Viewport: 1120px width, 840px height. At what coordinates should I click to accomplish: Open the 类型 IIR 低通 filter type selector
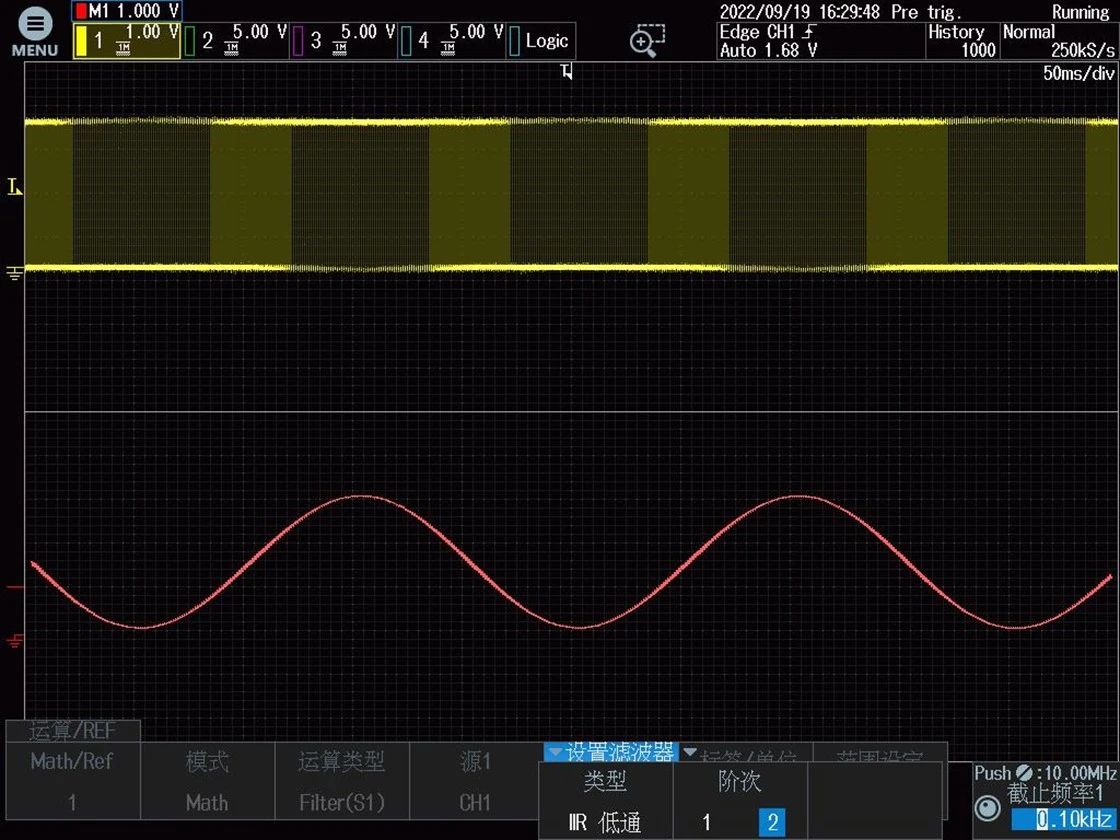[x=605, y=801]
